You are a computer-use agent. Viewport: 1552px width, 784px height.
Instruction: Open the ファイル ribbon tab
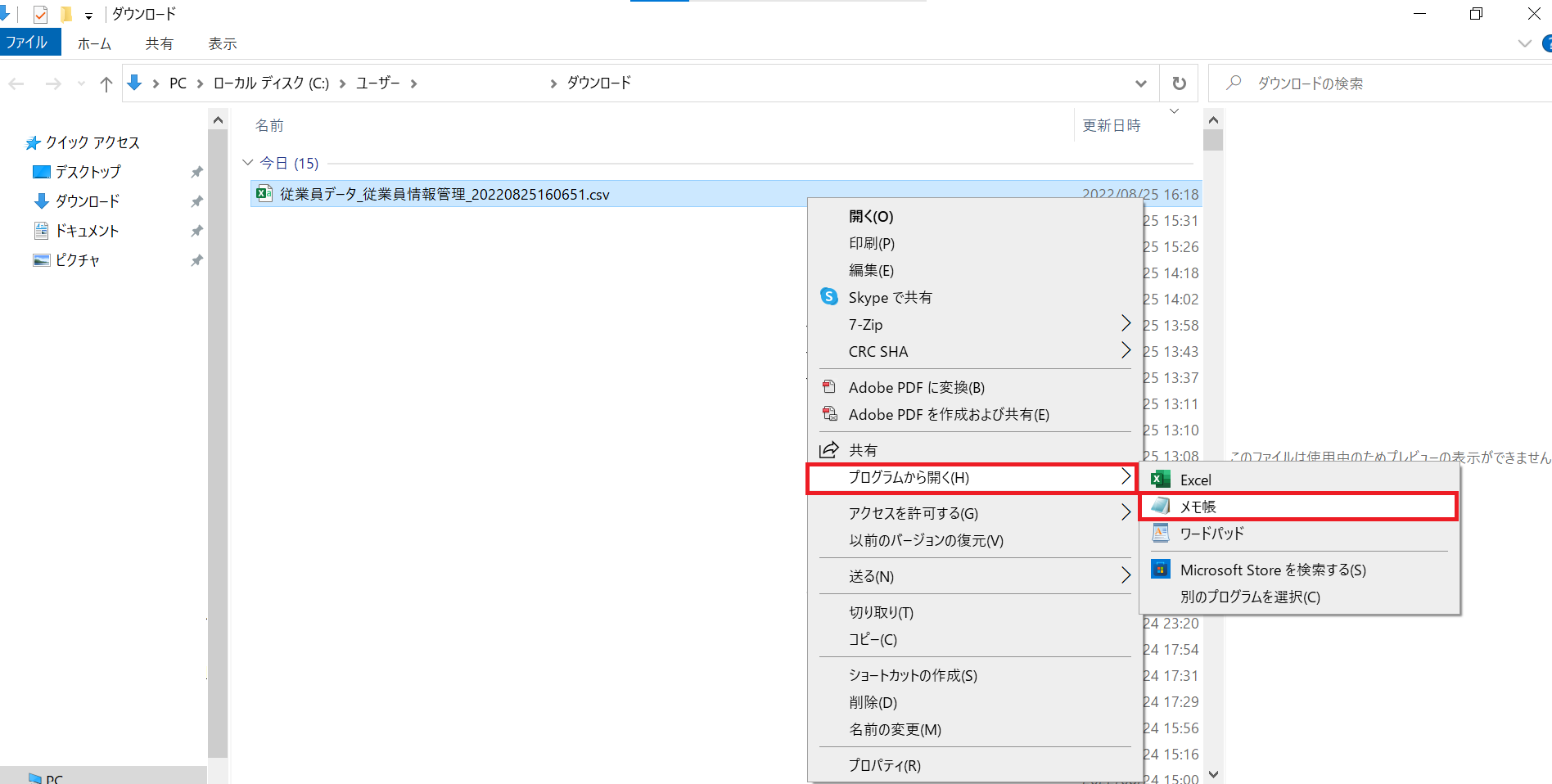click(28, 43)
